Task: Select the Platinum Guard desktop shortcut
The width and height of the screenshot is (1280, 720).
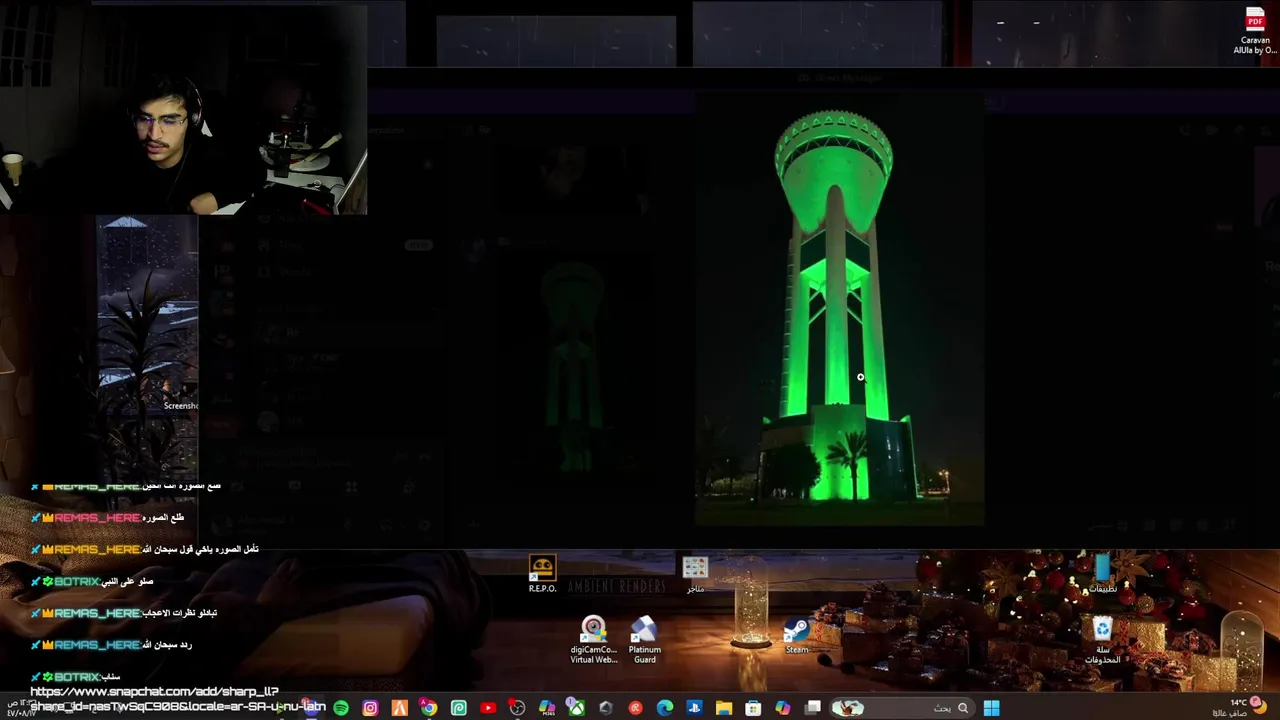Action: [645, 640]
